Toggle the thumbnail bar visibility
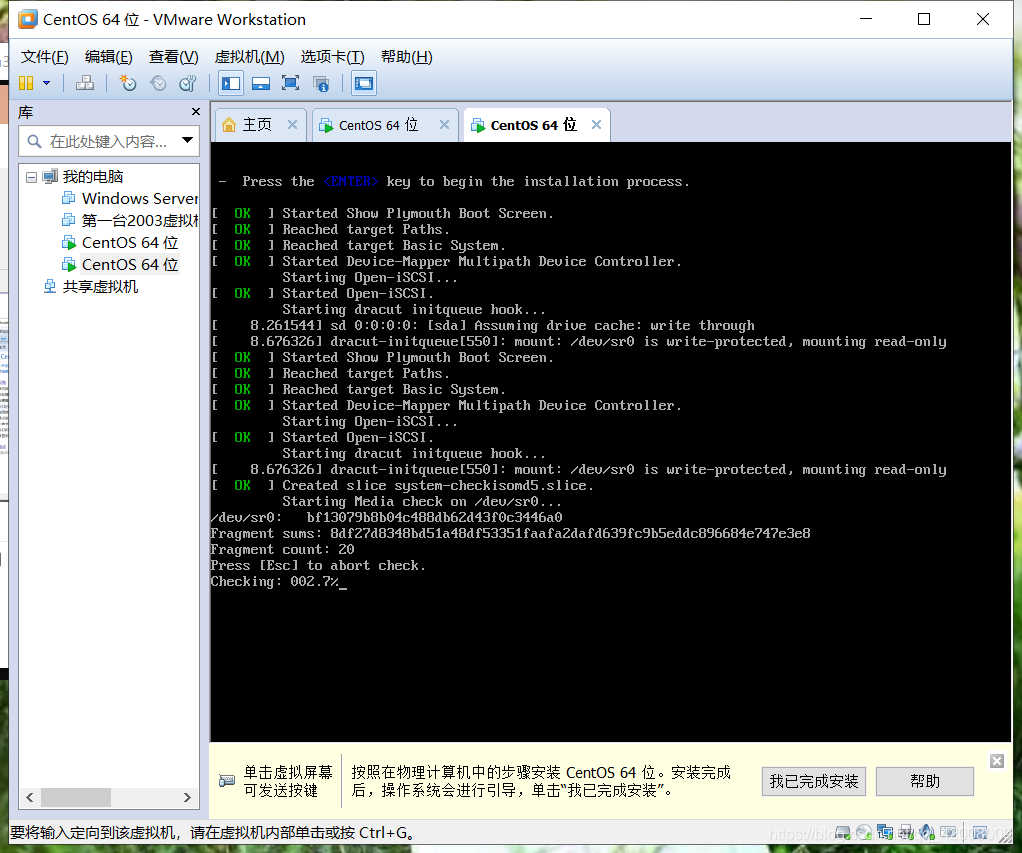 tap(260, 83)
